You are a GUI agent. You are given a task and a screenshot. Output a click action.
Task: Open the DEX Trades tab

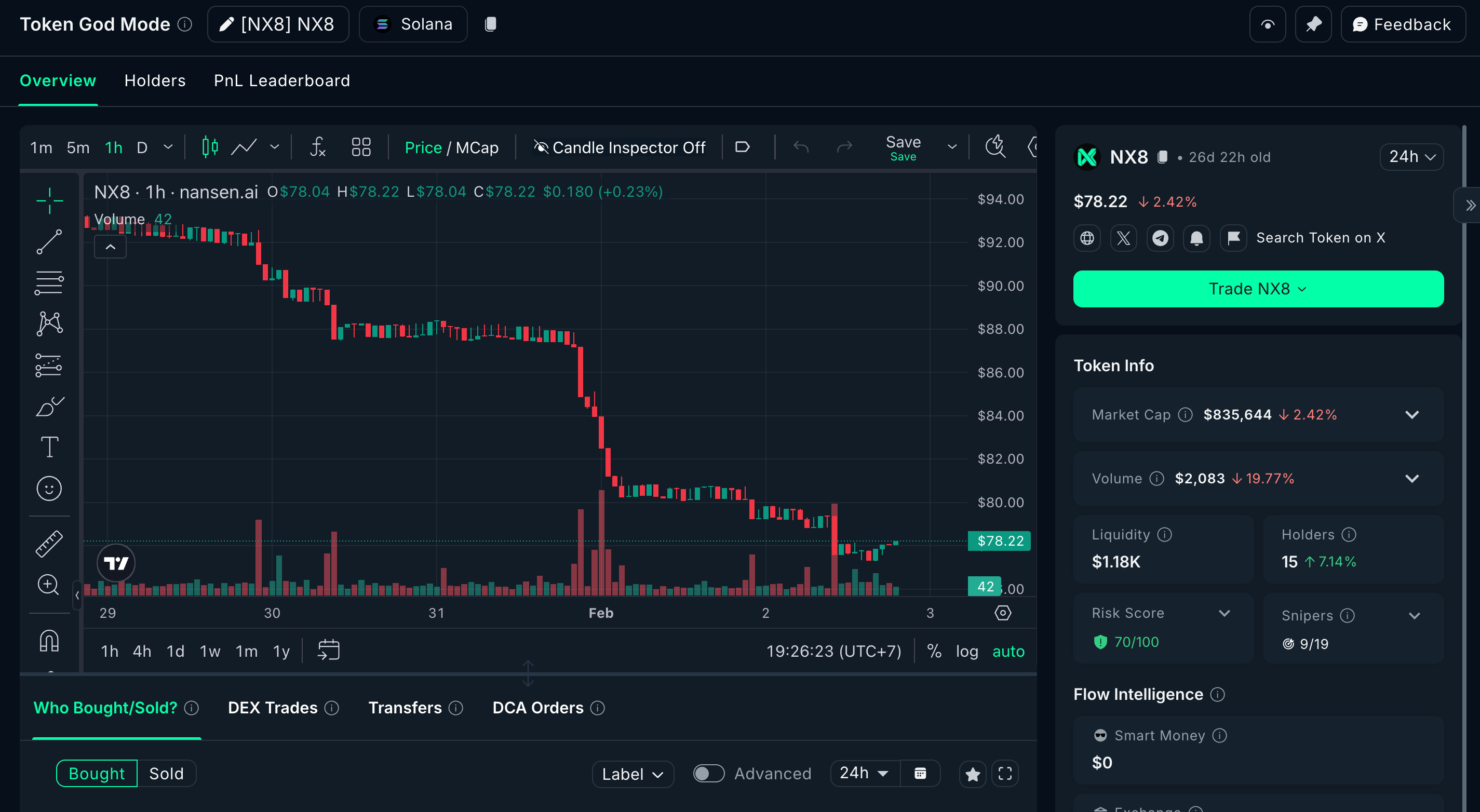coord(272,708)
